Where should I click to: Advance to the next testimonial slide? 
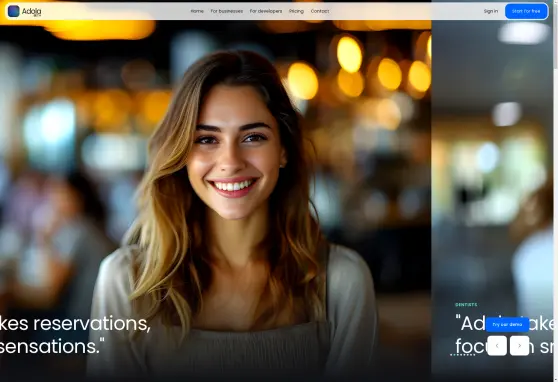[520, 345]
